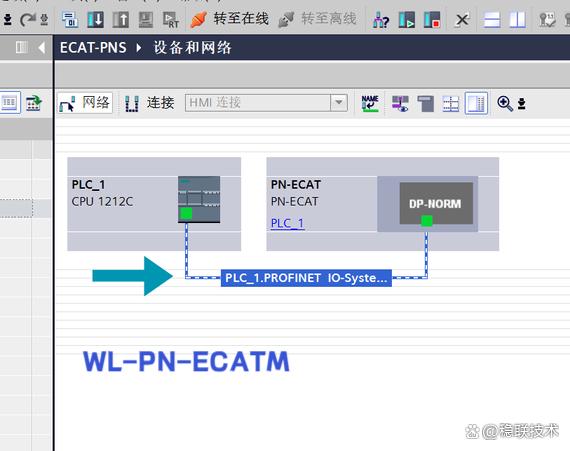Click the PN-ECAT type label below name
570x451 pixels.
click(x=294, y=201)
